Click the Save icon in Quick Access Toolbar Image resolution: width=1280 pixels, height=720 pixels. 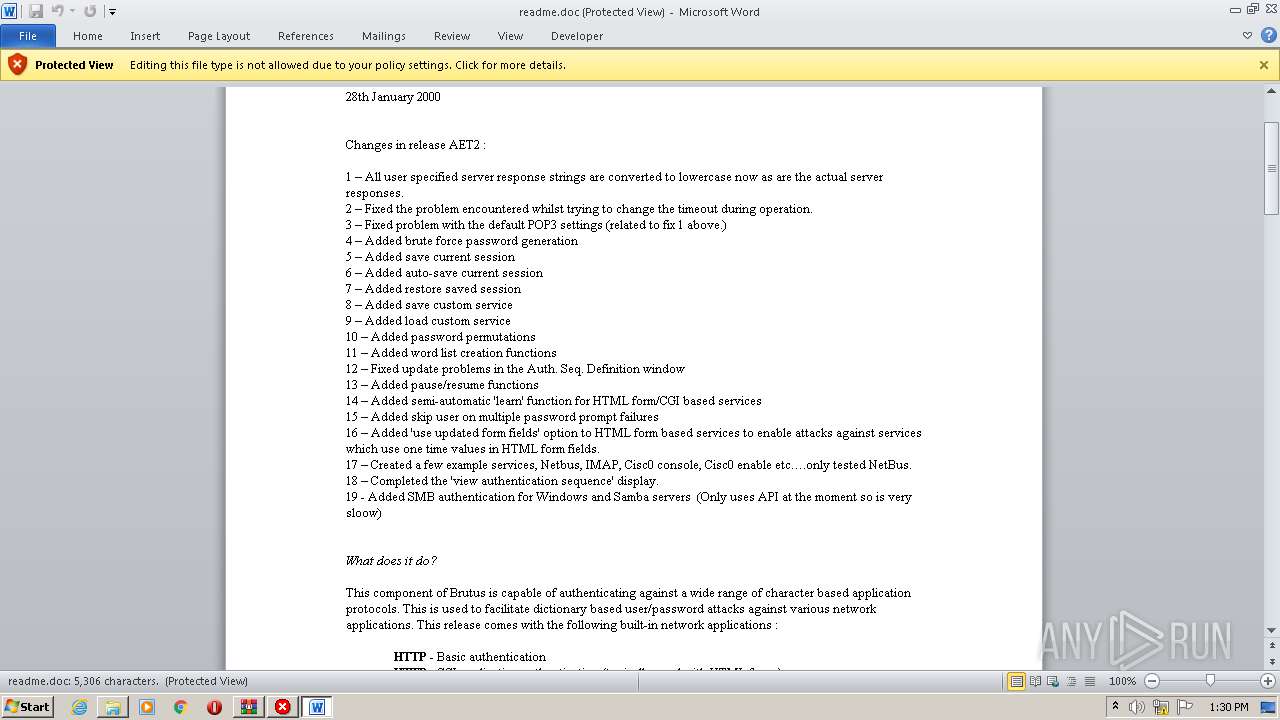point(36,11)
